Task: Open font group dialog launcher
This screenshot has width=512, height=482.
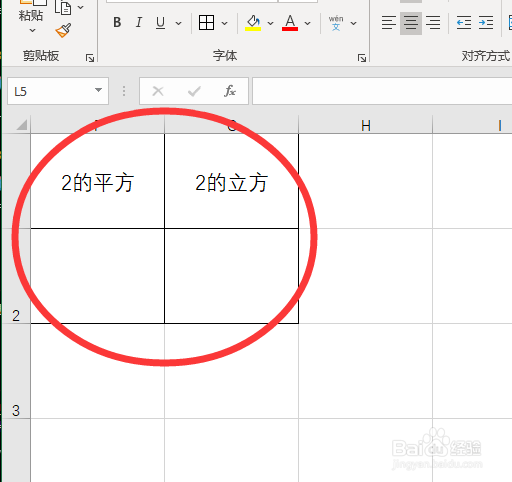Action: click(x=362, y=58)
